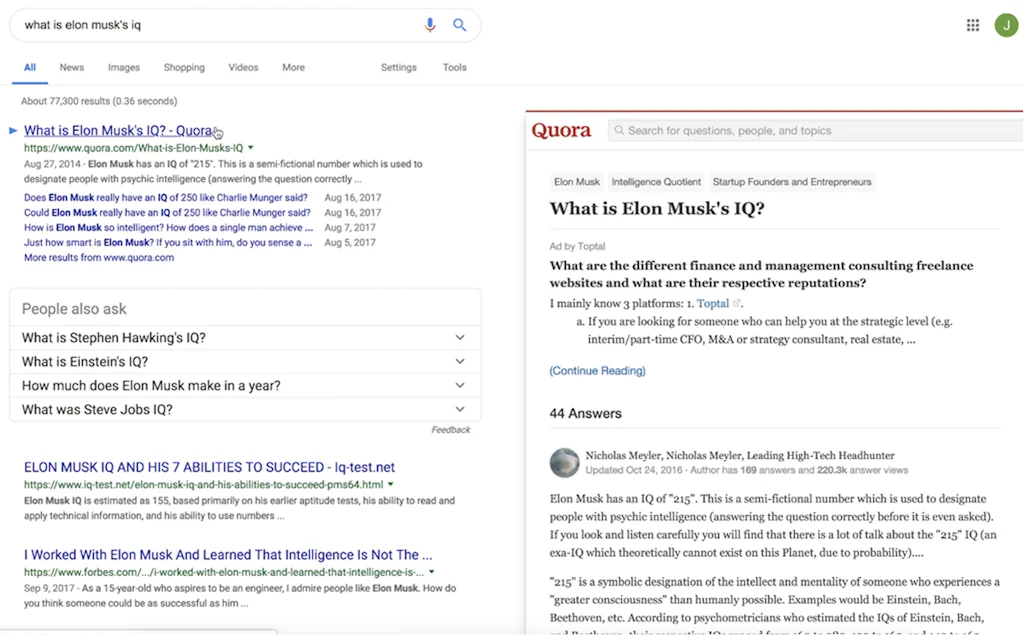Open the Google account avatar
Image resolution: width=1024 pixels, height=640 pixels.
pos(1005,26)
